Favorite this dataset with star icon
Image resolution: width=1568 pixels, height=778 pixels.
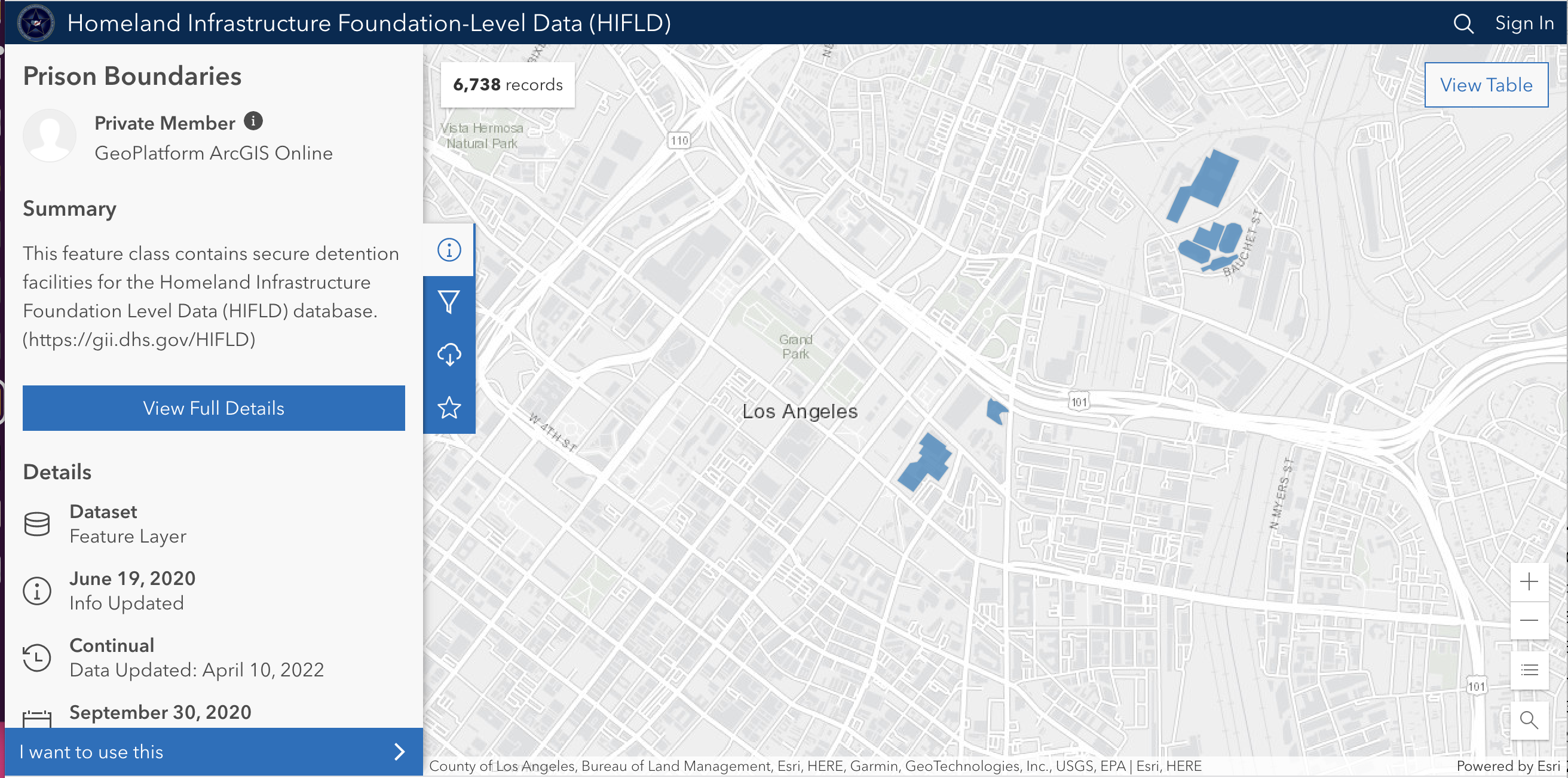449,408
